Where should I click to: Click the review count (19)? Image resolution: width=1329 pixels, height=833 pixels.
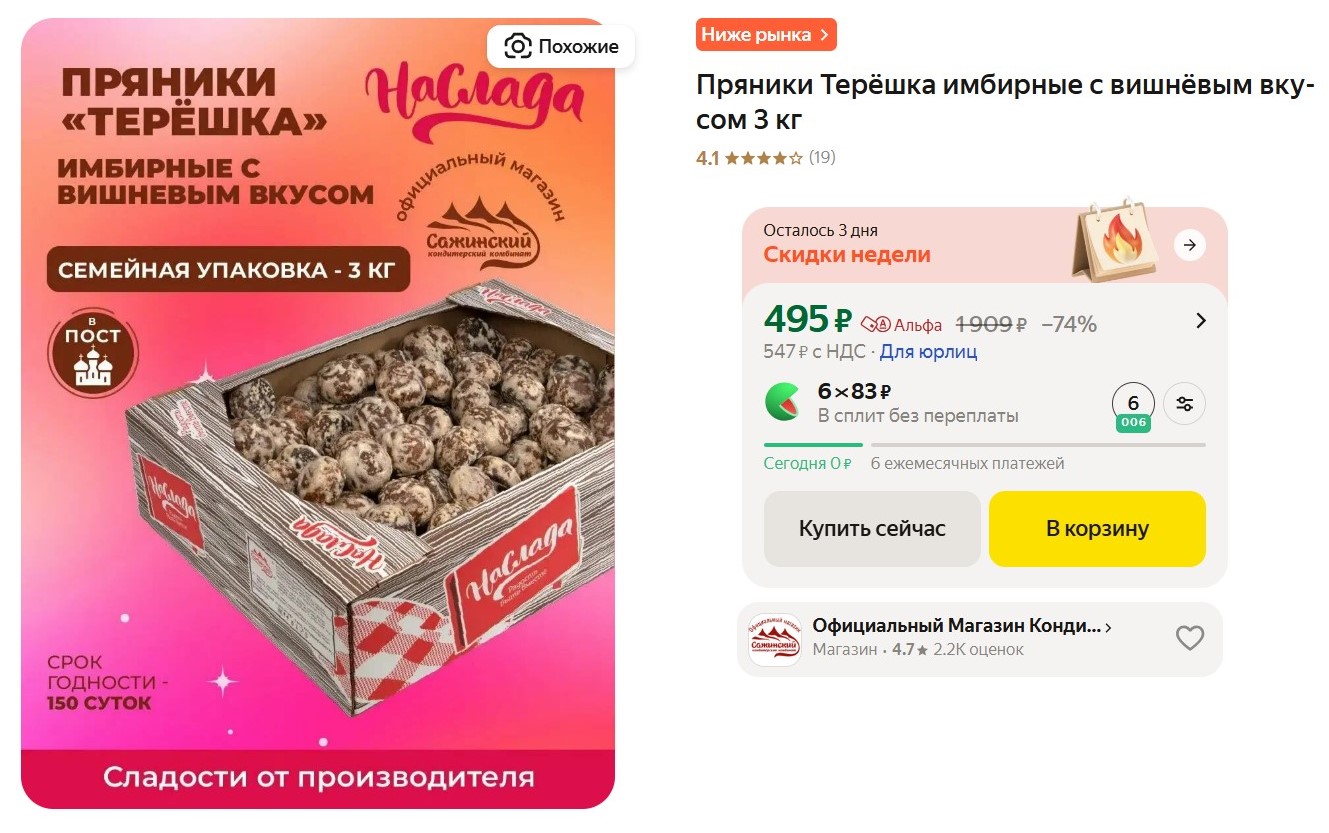click(822, 157)
